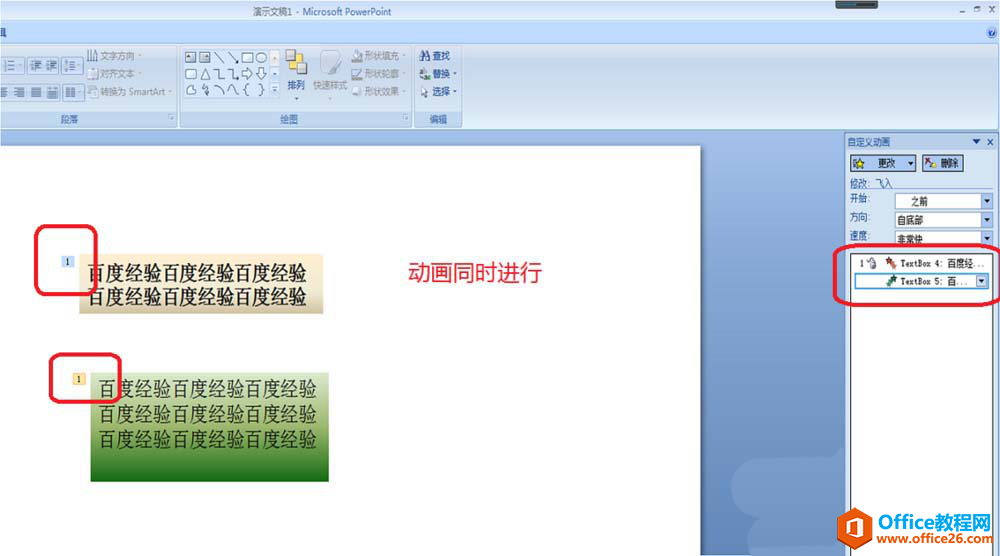Select the straight line shape
Viewport: 1000px width, 556px height.
tap(219, 57)
